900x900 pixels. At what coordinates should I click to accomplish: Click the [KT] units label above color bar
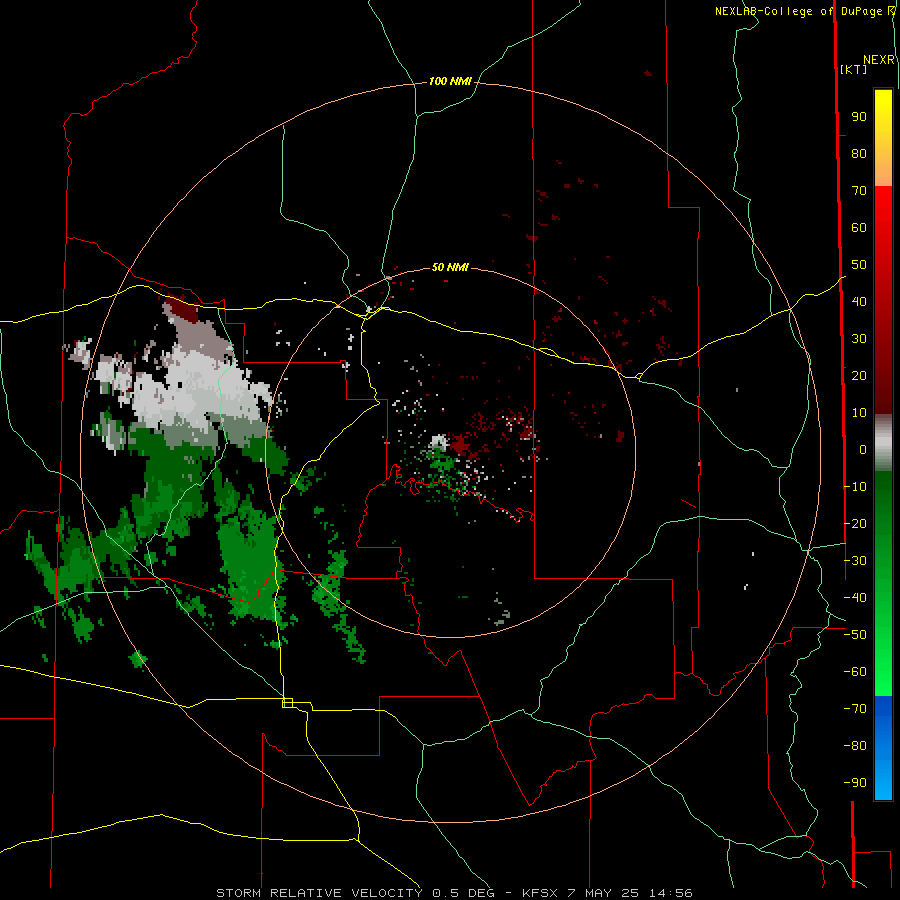pos(854,69)
